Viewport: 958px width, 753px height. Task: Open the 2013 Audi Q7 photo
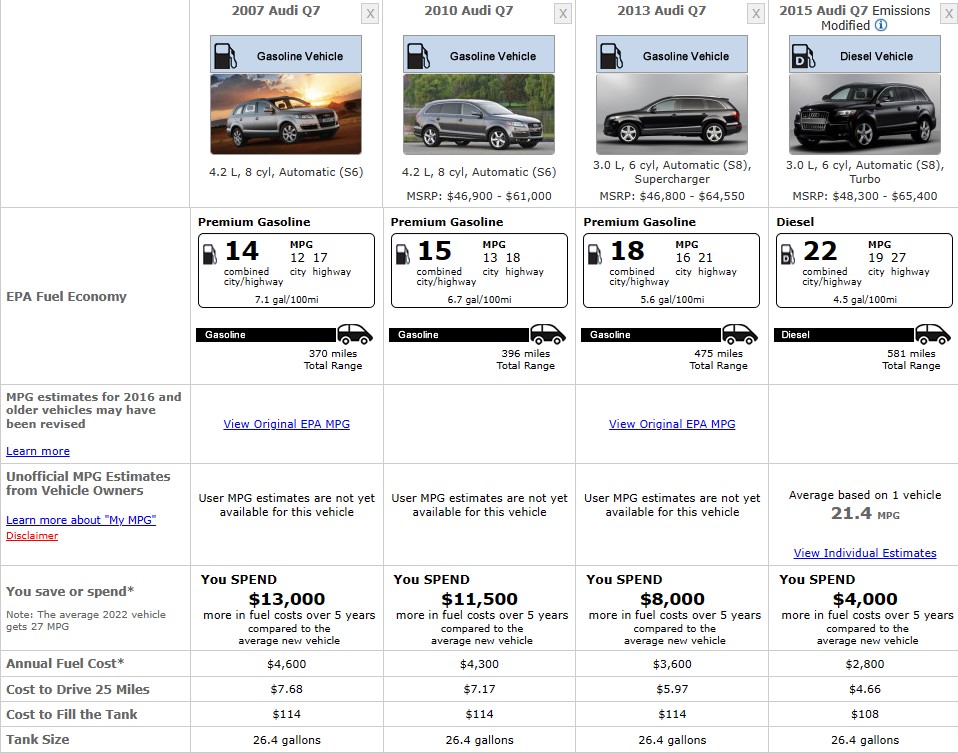[672, 114]
